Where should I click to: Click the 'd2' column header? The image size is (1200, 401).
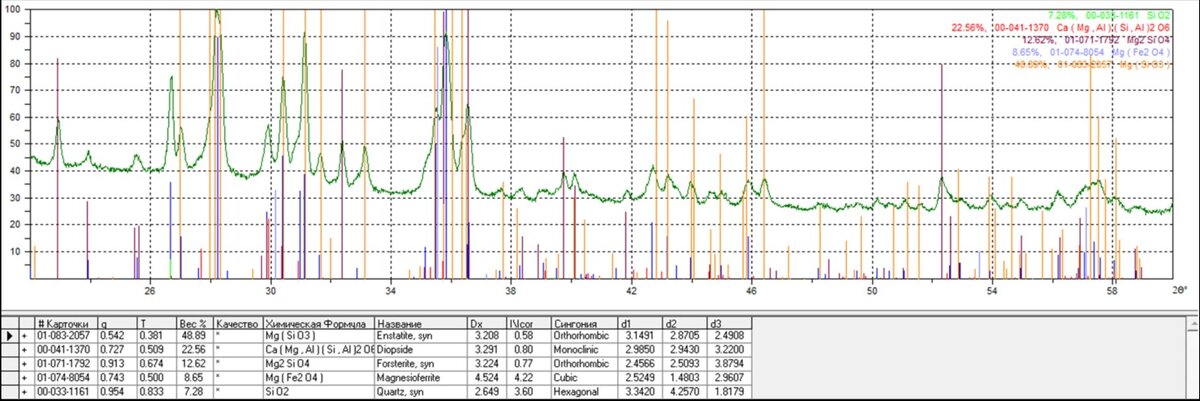(x=685, y=325)
